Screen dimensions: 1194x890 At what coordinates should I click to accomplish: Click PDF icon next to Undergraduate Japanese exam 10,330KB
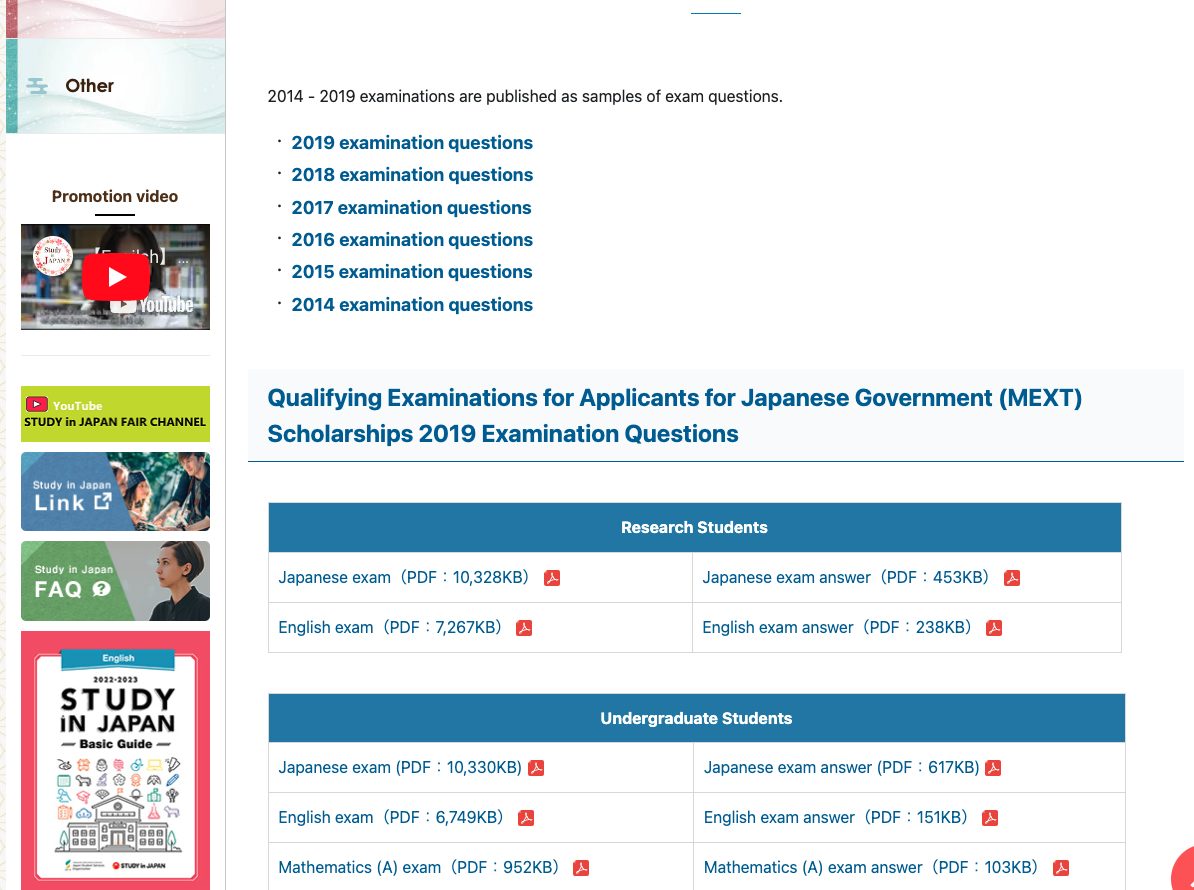[536, 768]
